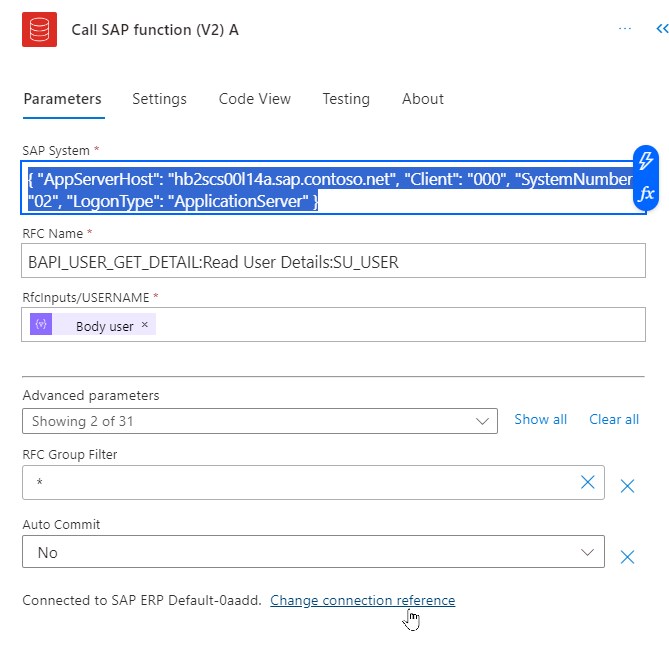Remove the RFC Group Filter parameter
Screen dimensions: 669x657
pyautogui.click(x=627, y=486)
